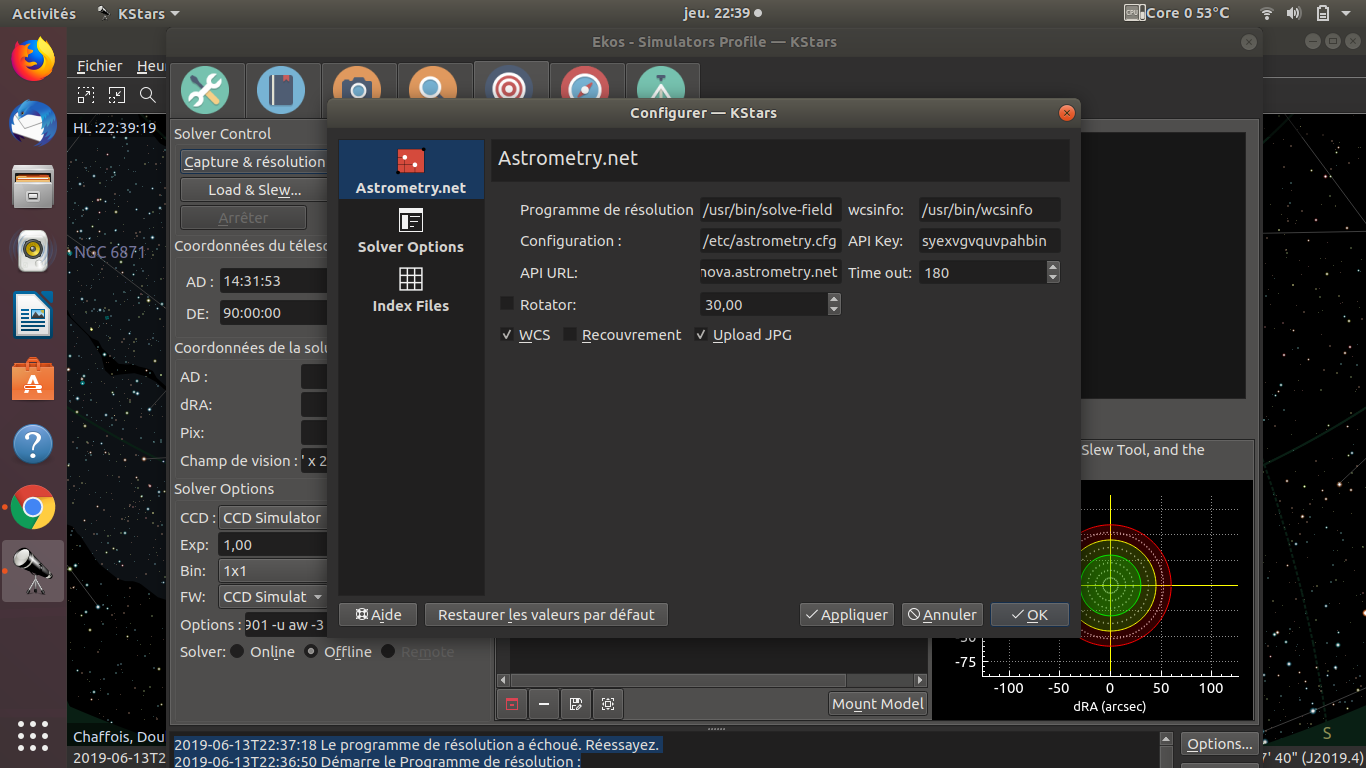The width and height of the screenshot is (1366, 768).
Task: Select the Online solver radio button
Action: point(237,651)
